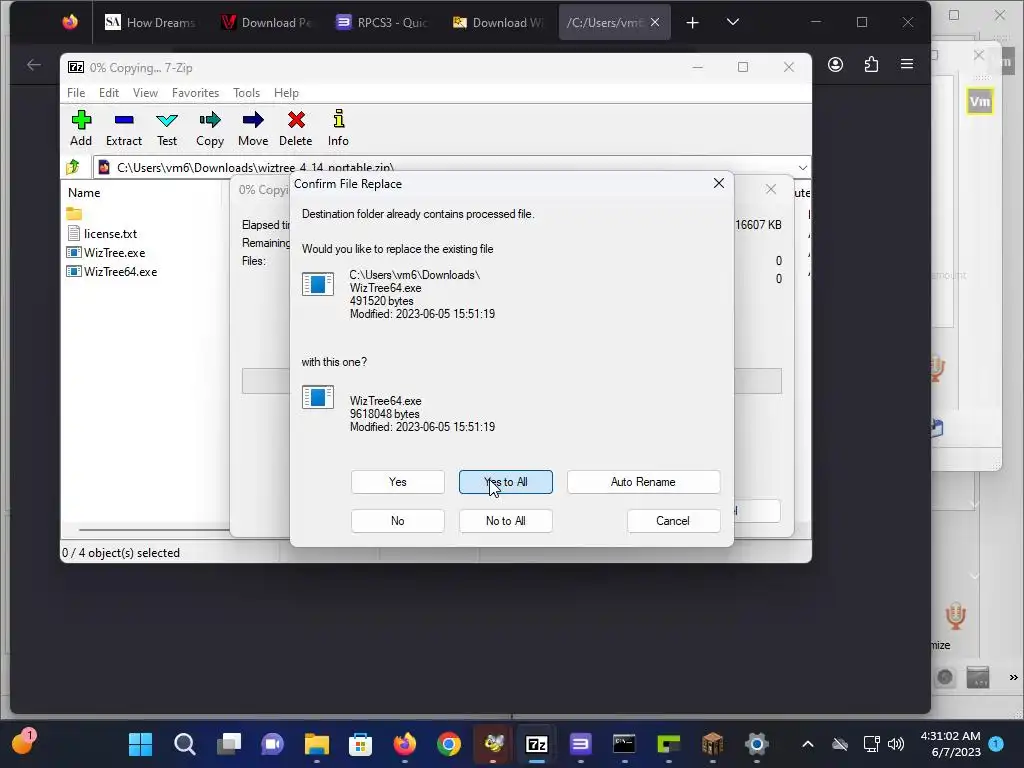Open the Favorites menu
The height and width of the screenshot is (768, 1024).
[195, 93]
